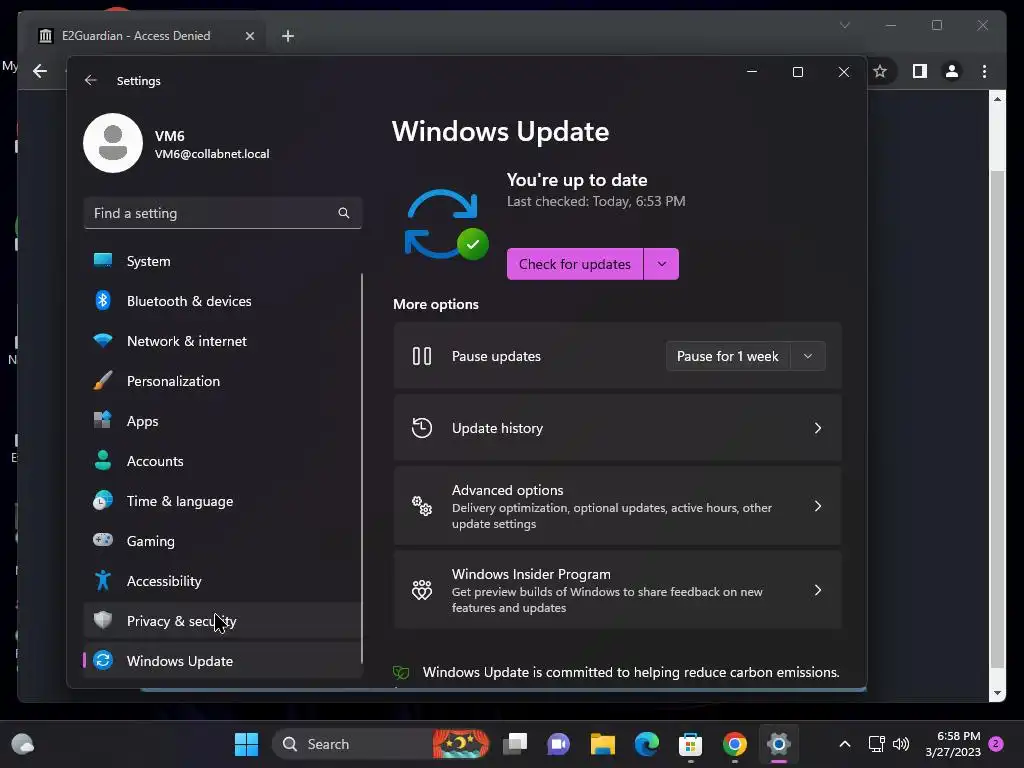This screenshot has height=768, width=1024.
Task: Open the Windows Start menu
Action: pos(246,744)
